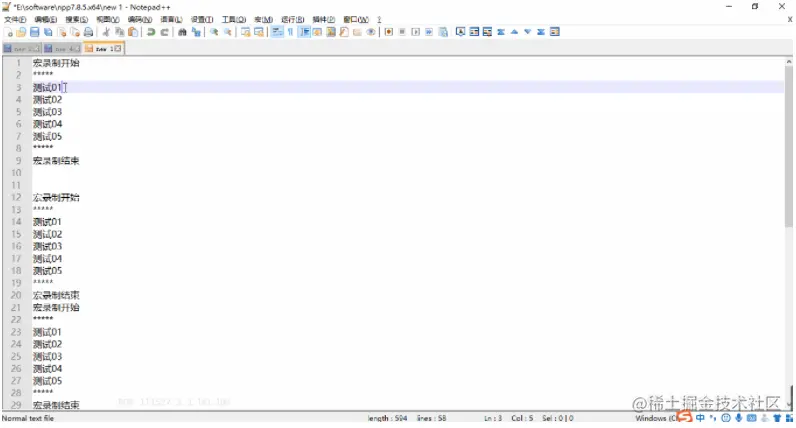Open the 编码(N) menu
The image size is (796, 428).
pos(140,19)
